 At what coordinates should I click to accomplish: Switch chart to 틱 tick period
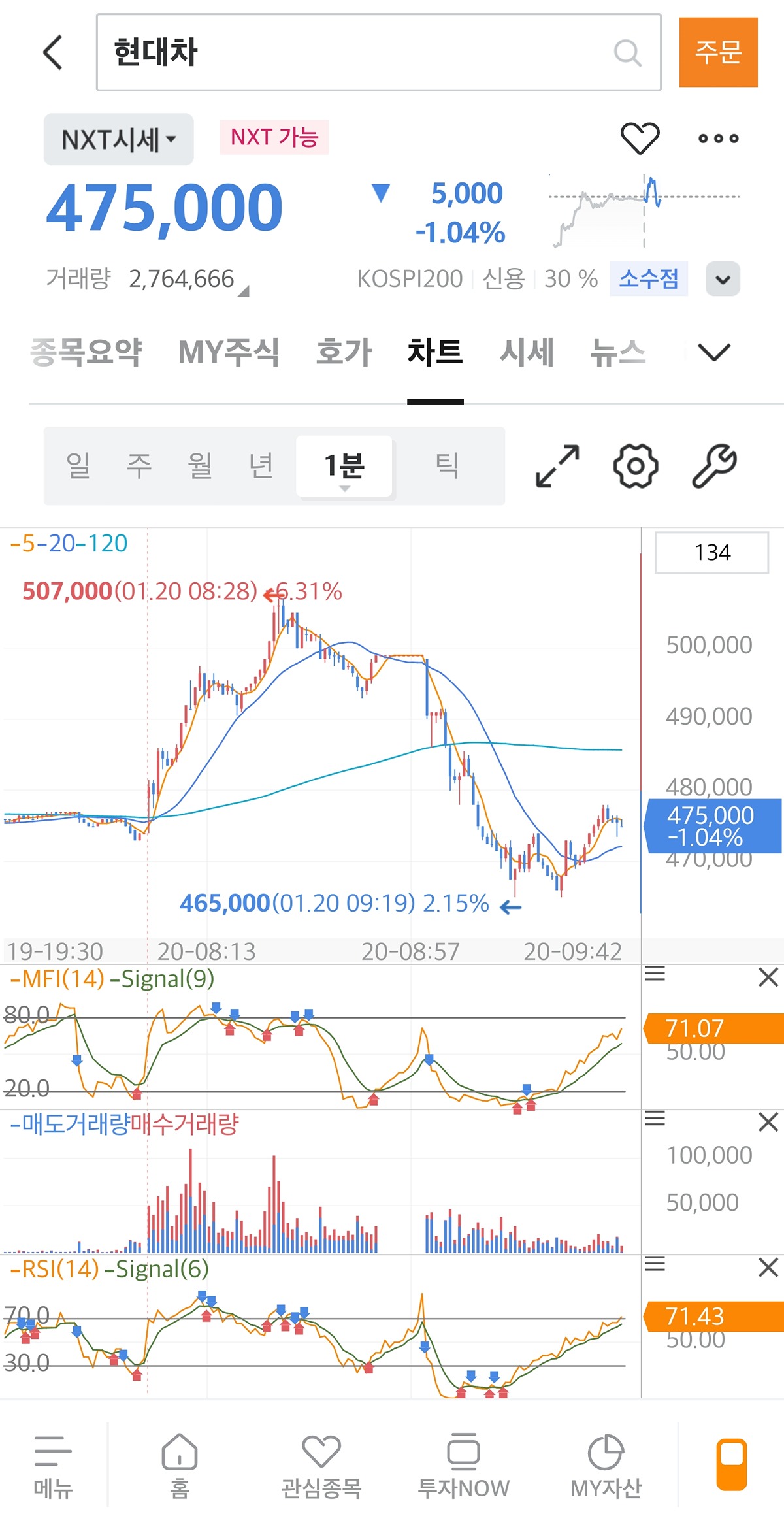(447, 466)
